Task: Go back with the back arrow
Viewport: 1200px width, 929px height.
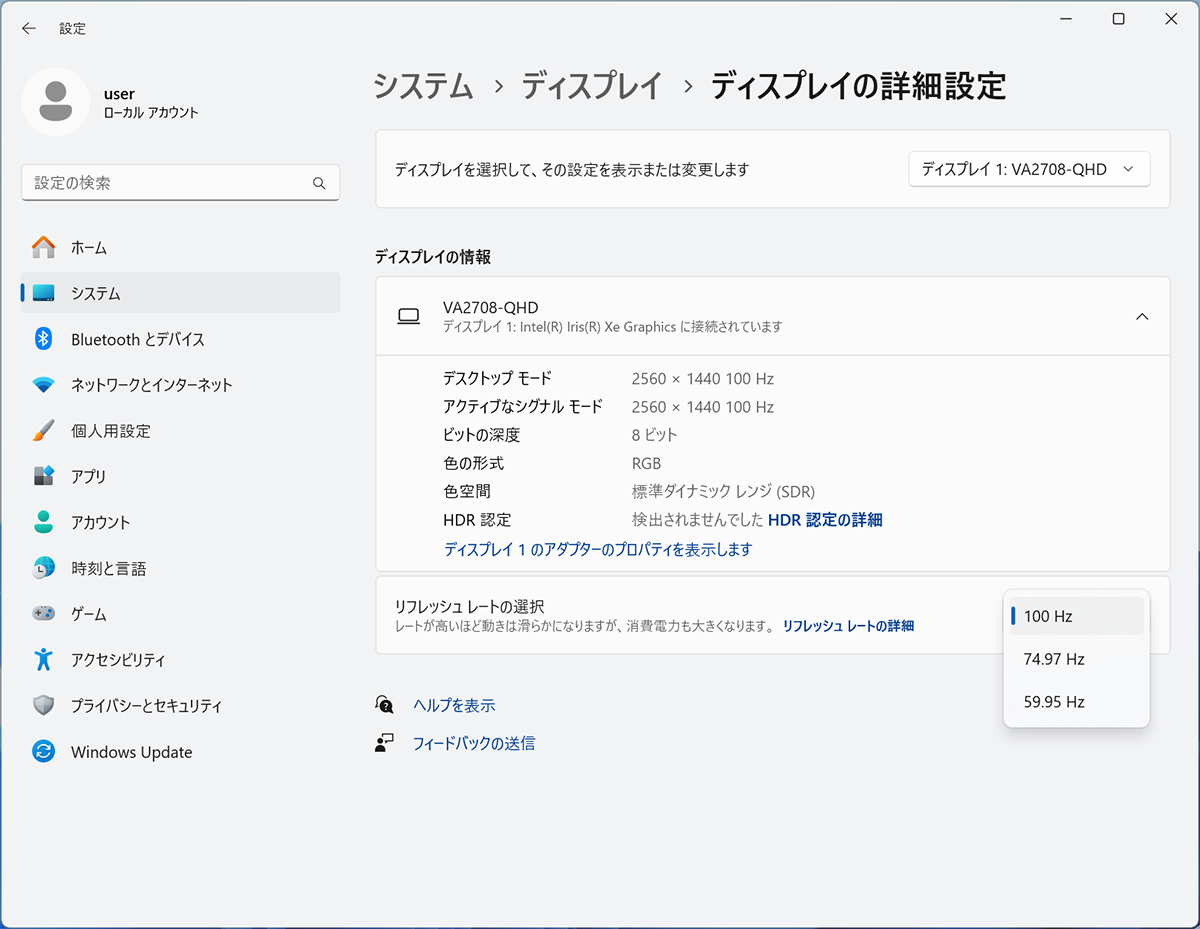Action: [29, 29]
